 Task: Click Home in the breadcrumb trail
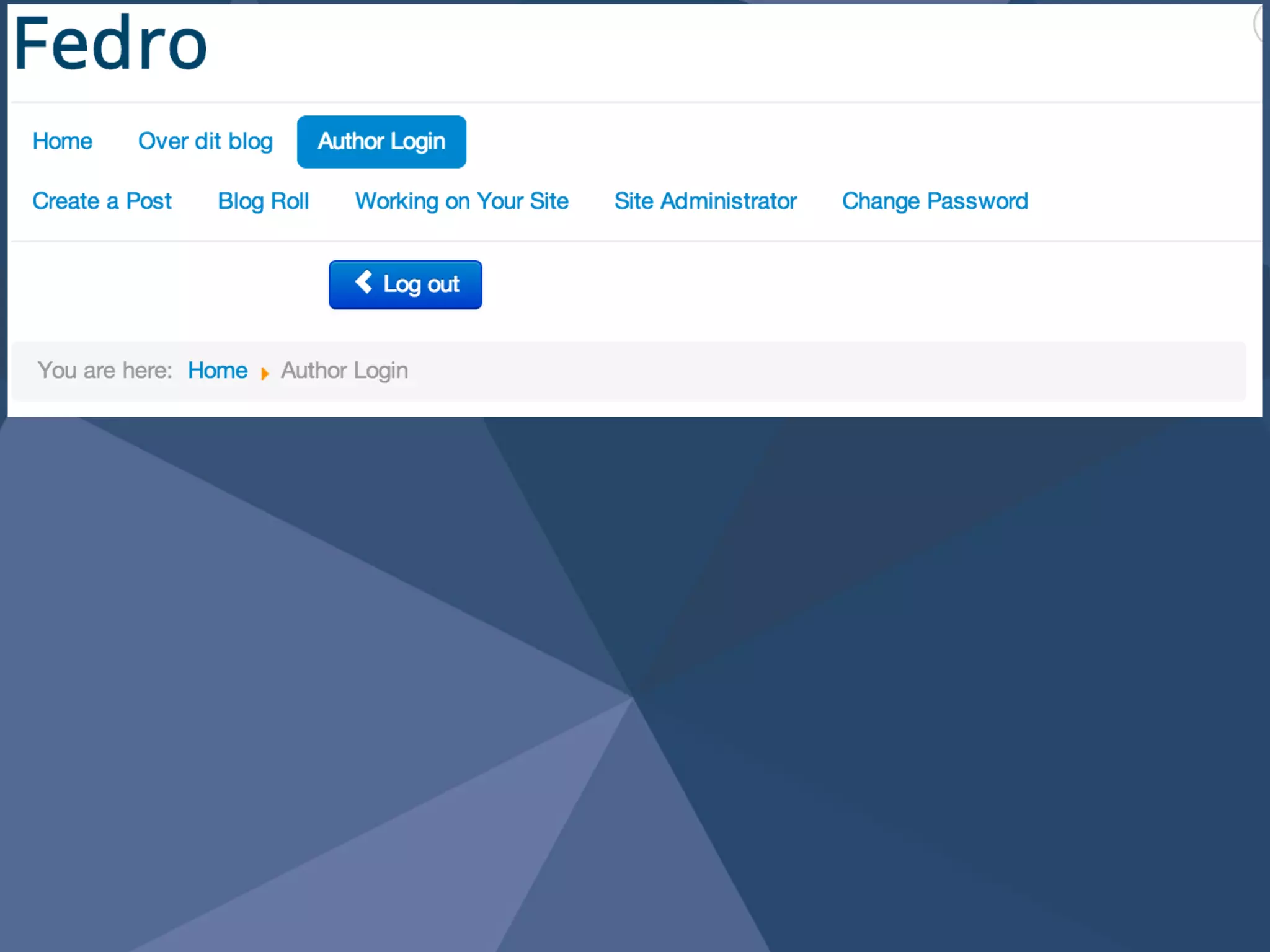[218, 371]
